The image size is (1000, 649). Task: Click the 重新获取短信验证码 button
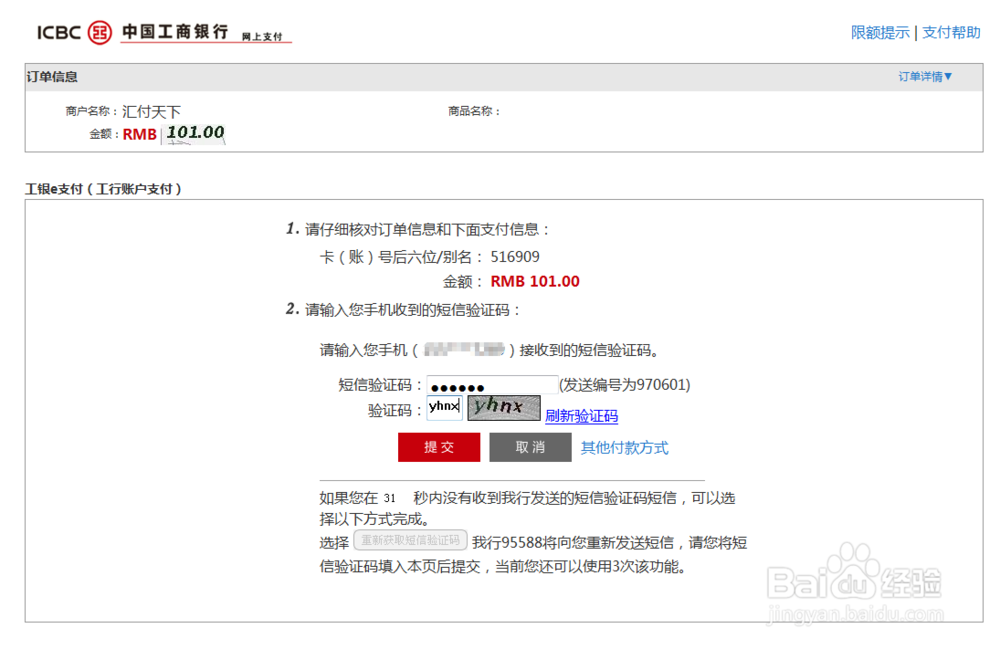411,541
